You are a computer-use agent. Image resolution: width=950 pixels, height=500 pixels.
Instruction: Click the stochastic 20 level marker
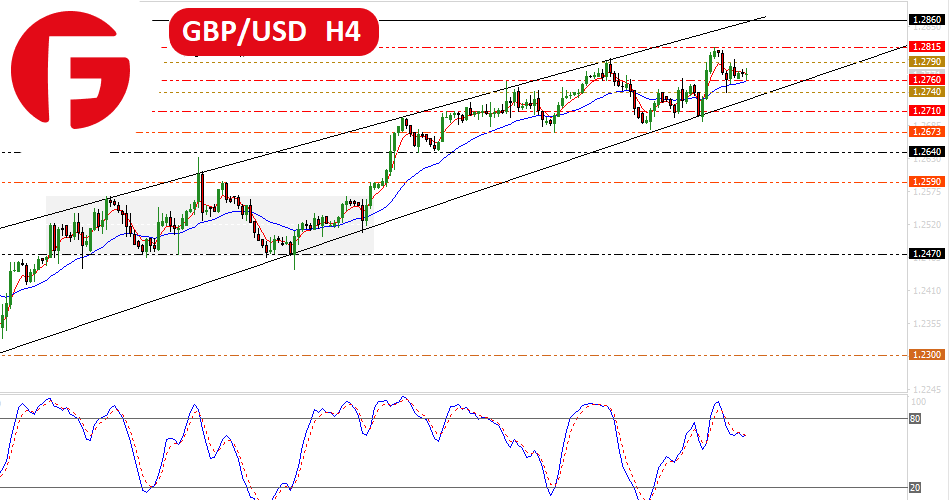(x=914, y=488)
